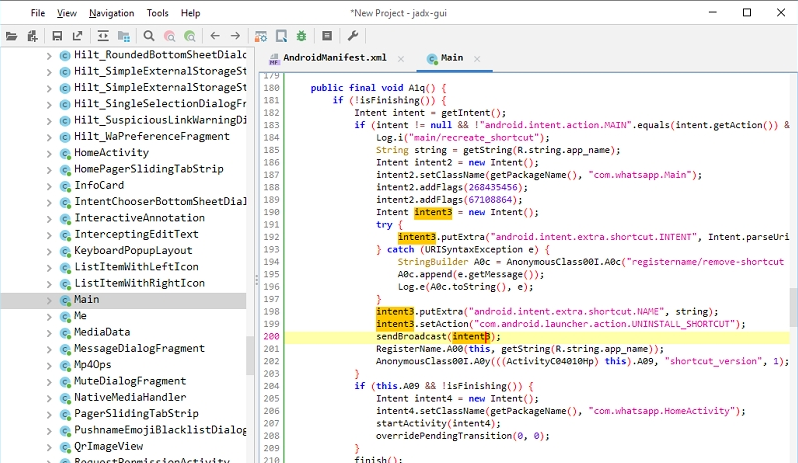Screen dimensions: 798x463
Task: Click the Export toolbar icon
Action: 78,36
